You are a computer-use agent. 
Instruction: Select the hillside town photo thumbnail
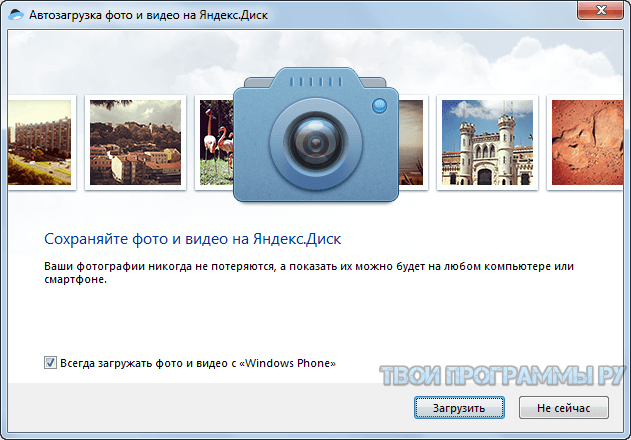[x=135, y=143]
